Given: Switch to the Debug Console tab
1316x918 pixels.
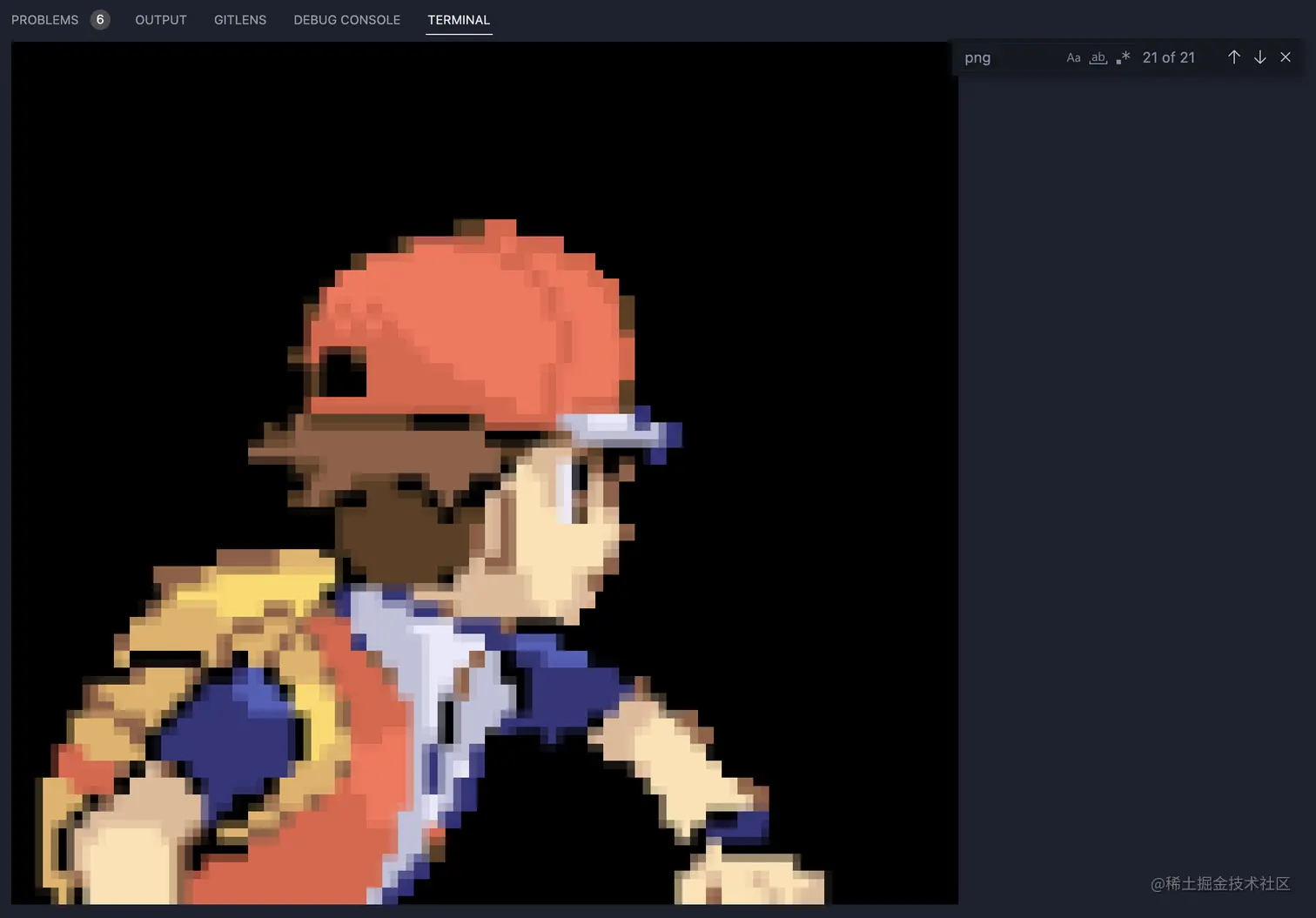Looking at the screenshot, I should (346, 19).
